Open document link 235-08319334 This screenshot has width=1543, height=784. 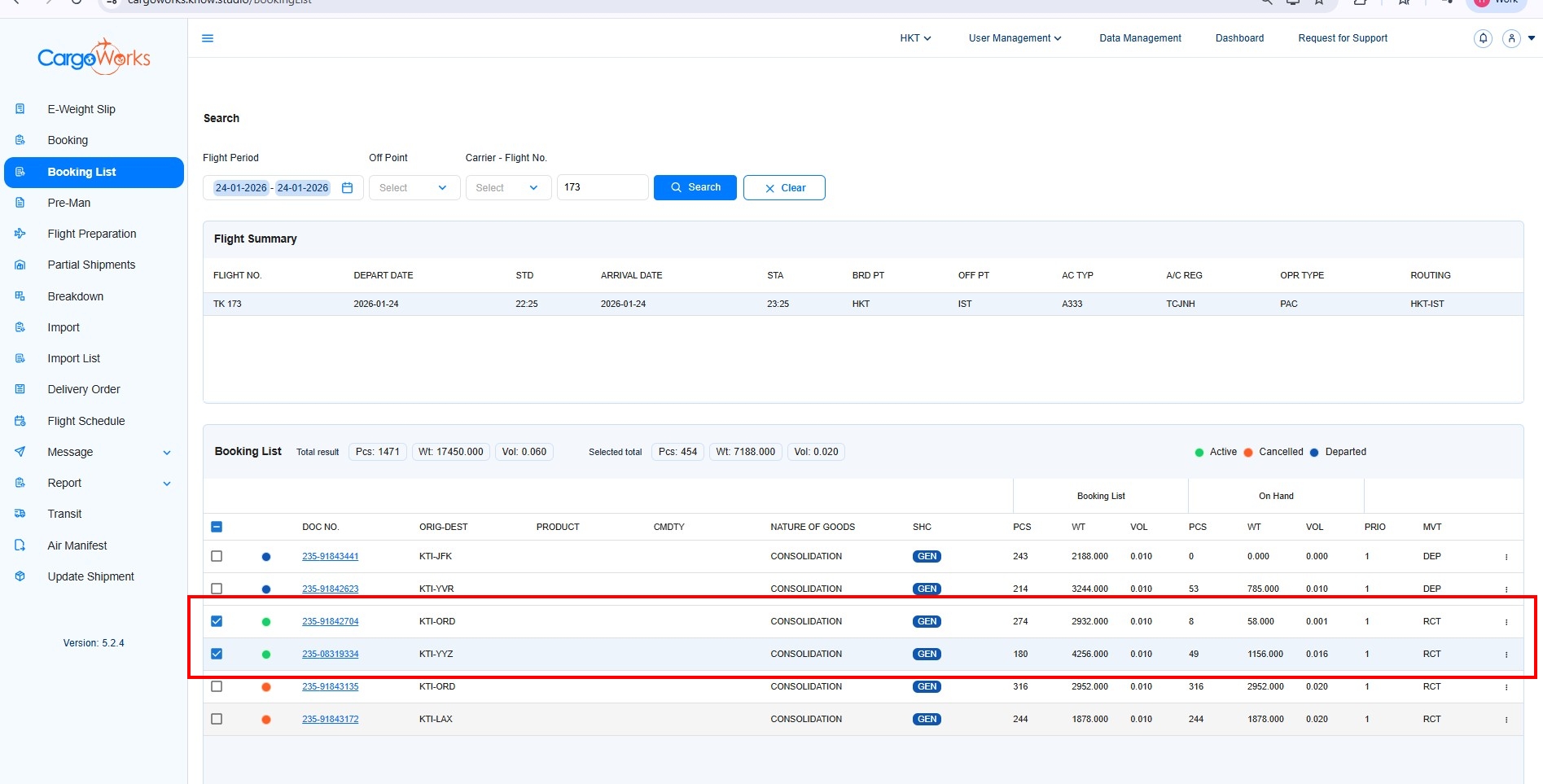(330, 654)
